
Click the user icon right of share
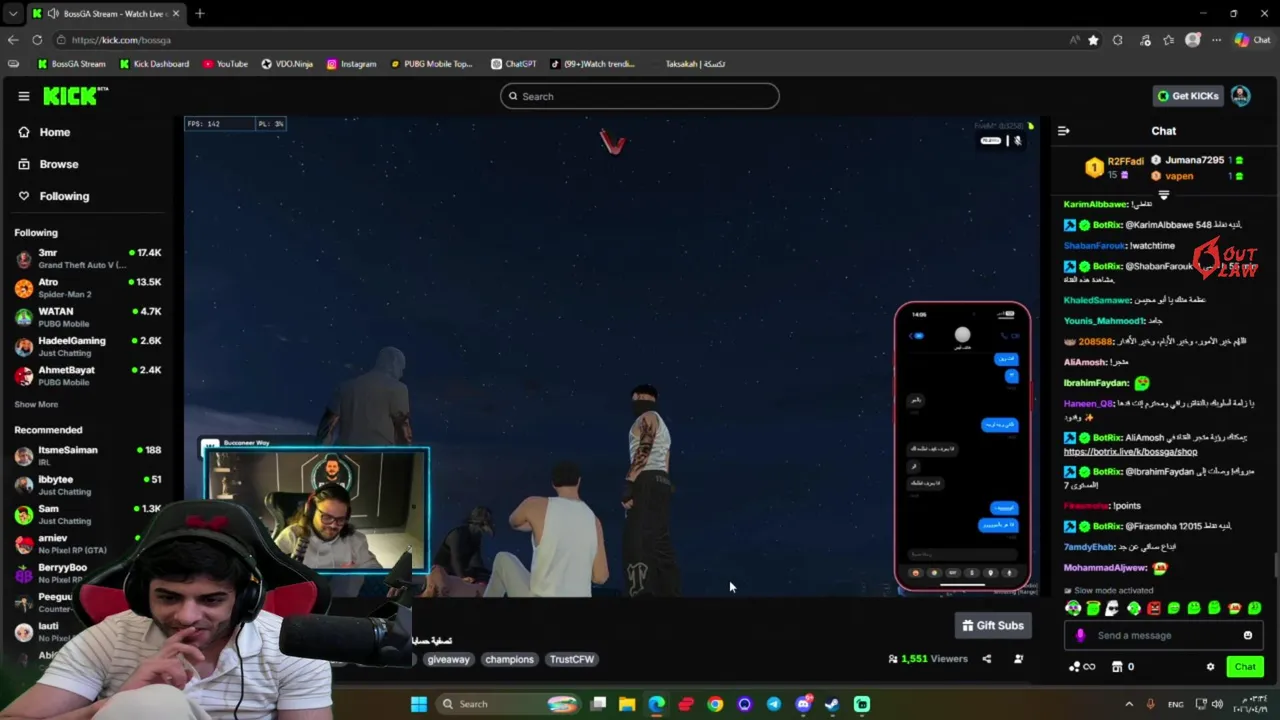coord(1018,659)
